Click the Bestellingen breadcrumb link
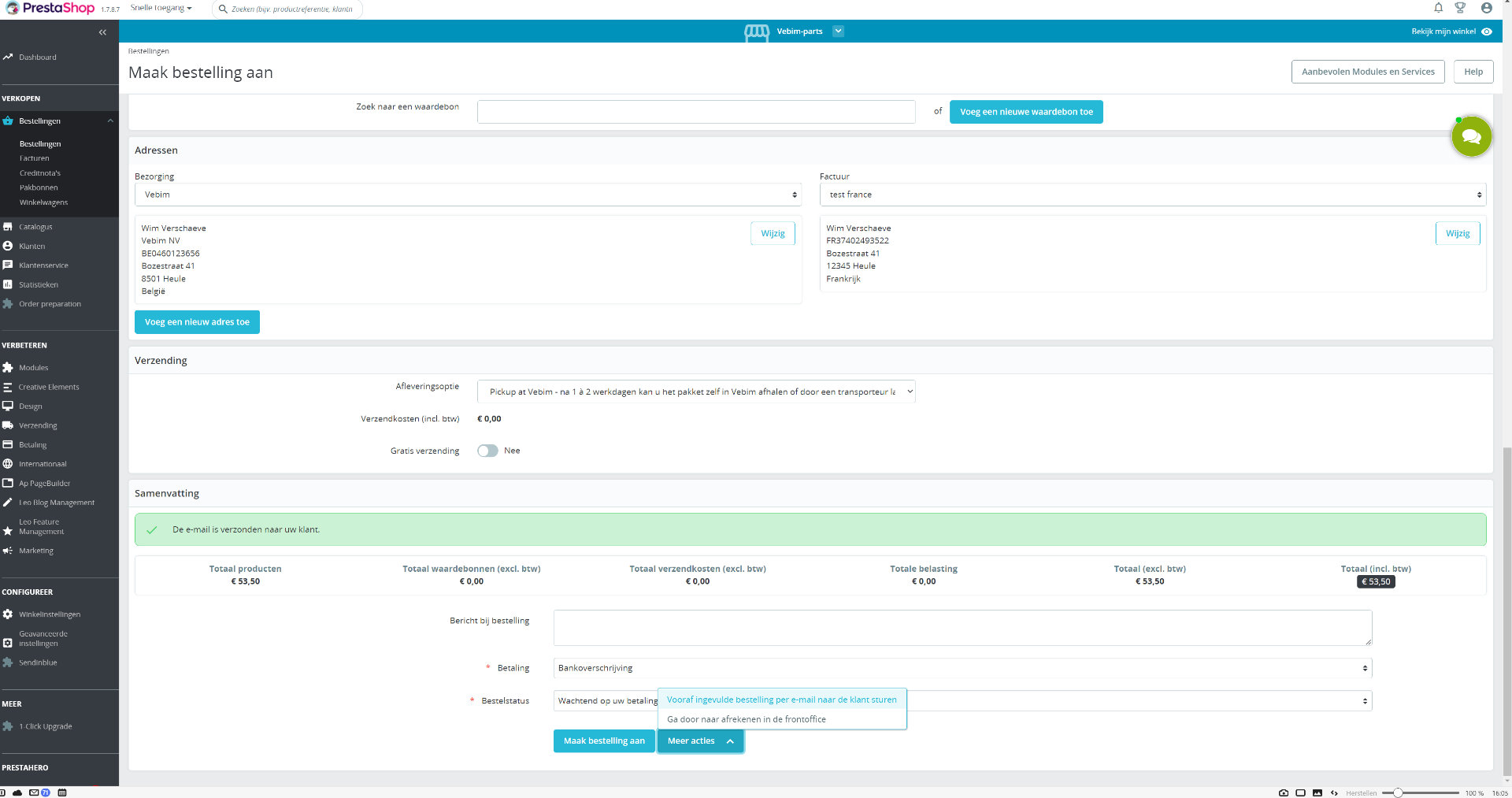 click(149, 51)
